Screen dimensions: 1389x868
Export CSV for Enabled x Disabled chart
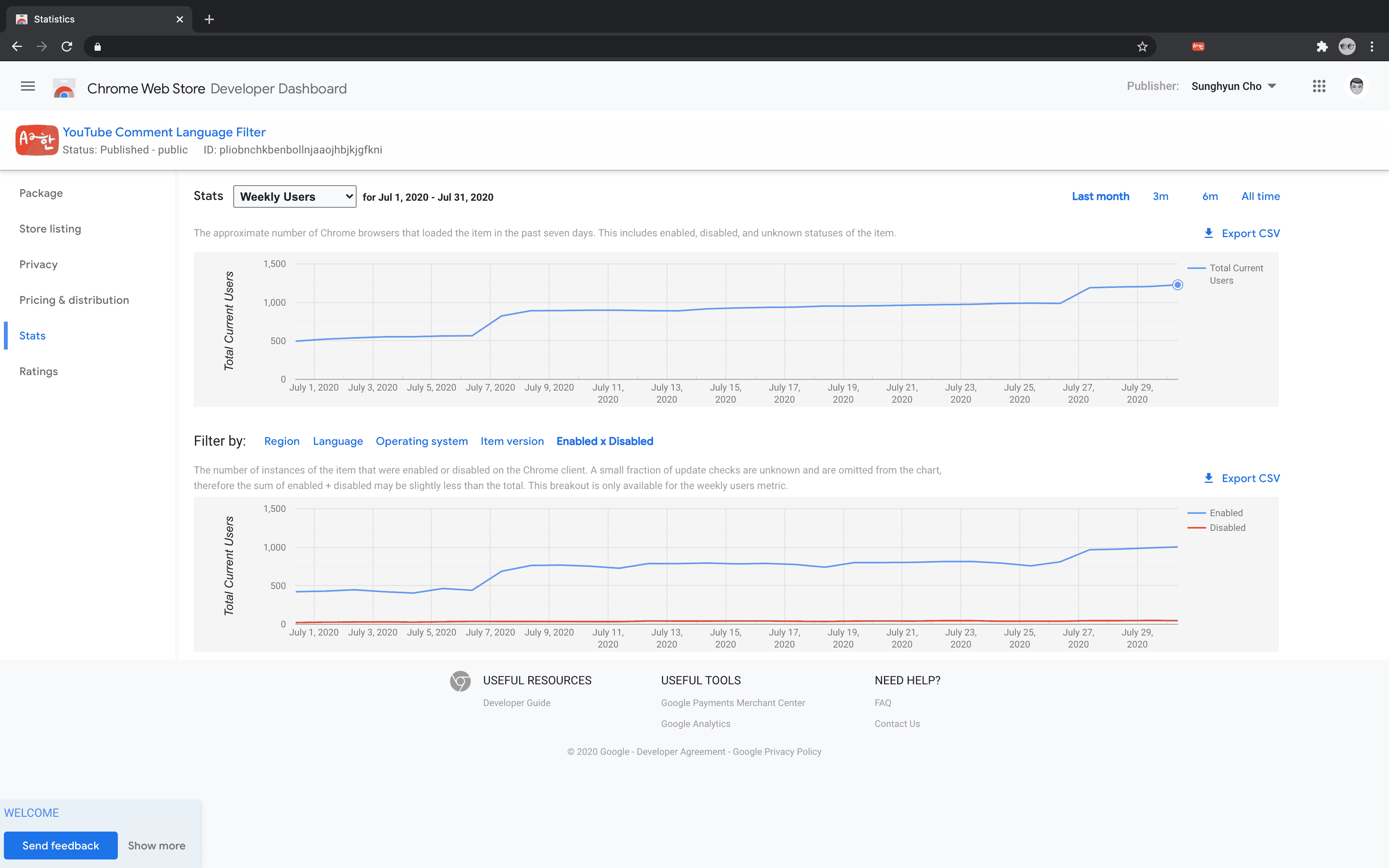coord(1241,478)
